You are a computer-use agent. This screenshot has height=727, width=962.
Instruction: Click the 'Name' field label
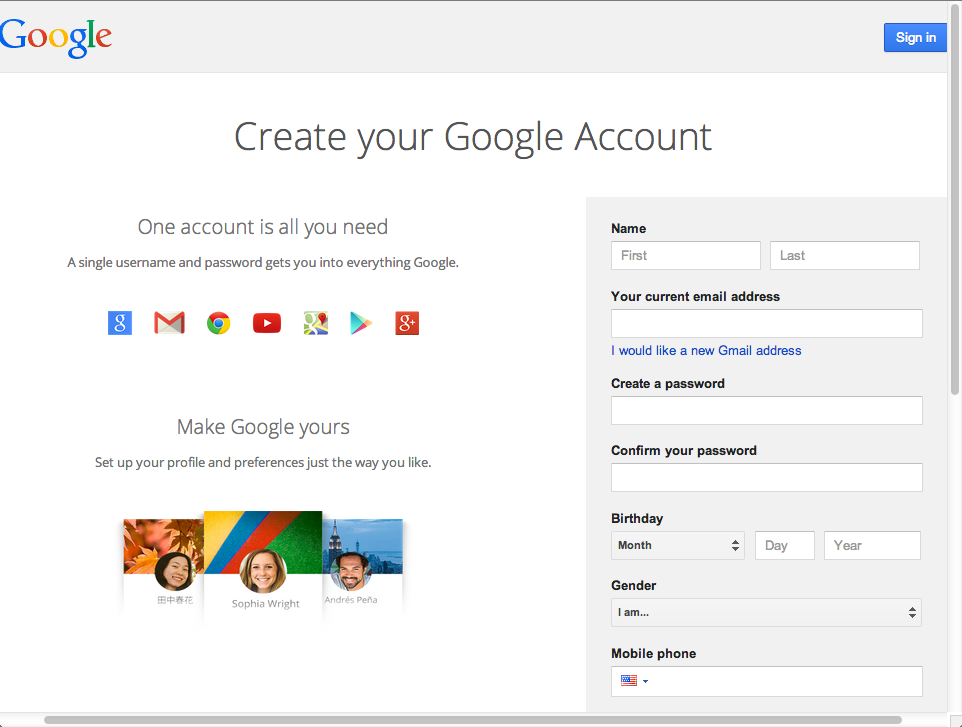click(x=628, y=228)
